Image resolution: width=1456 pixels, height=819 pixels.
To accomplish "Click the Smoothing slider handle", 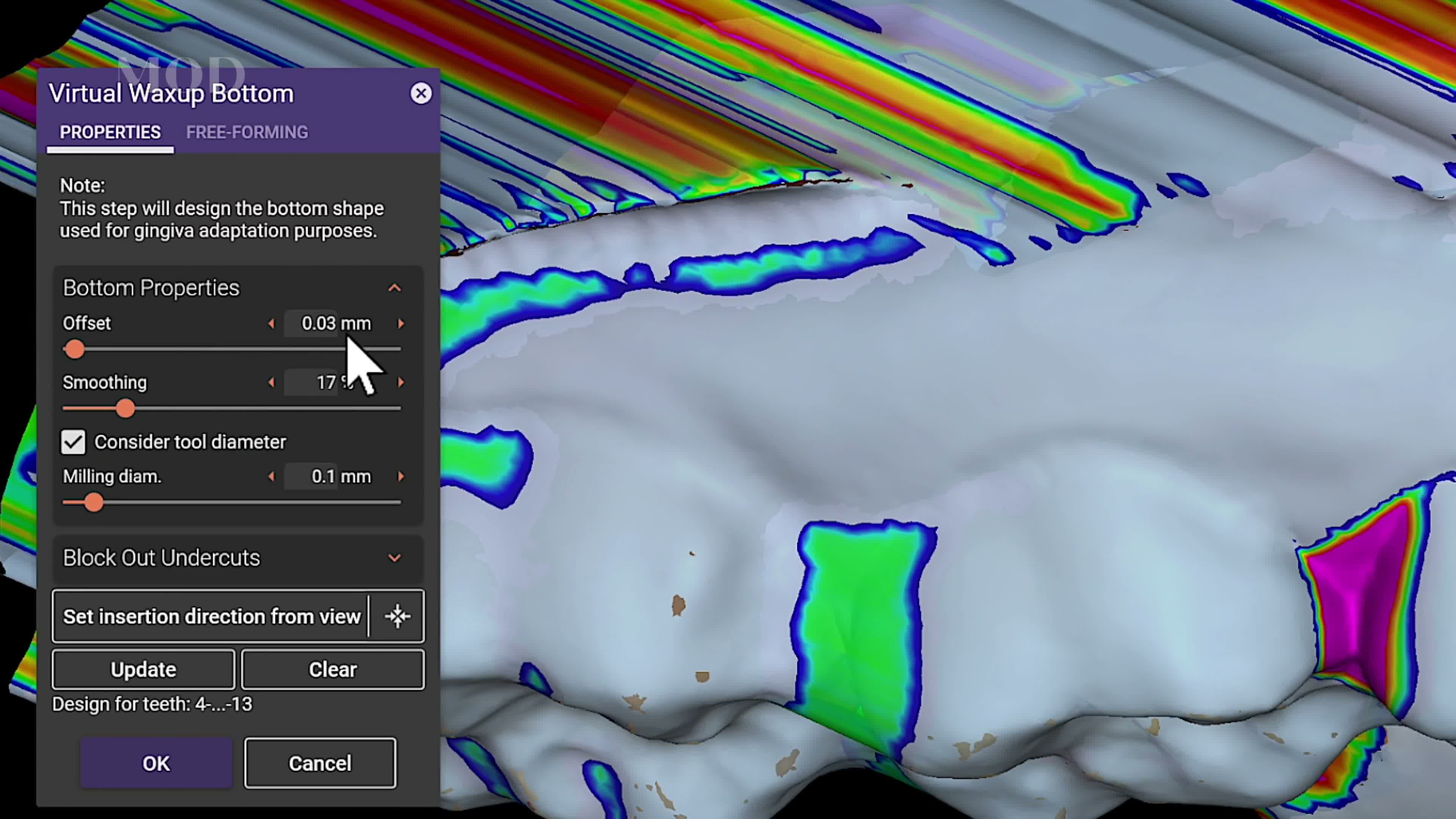I will click(126, 409).
